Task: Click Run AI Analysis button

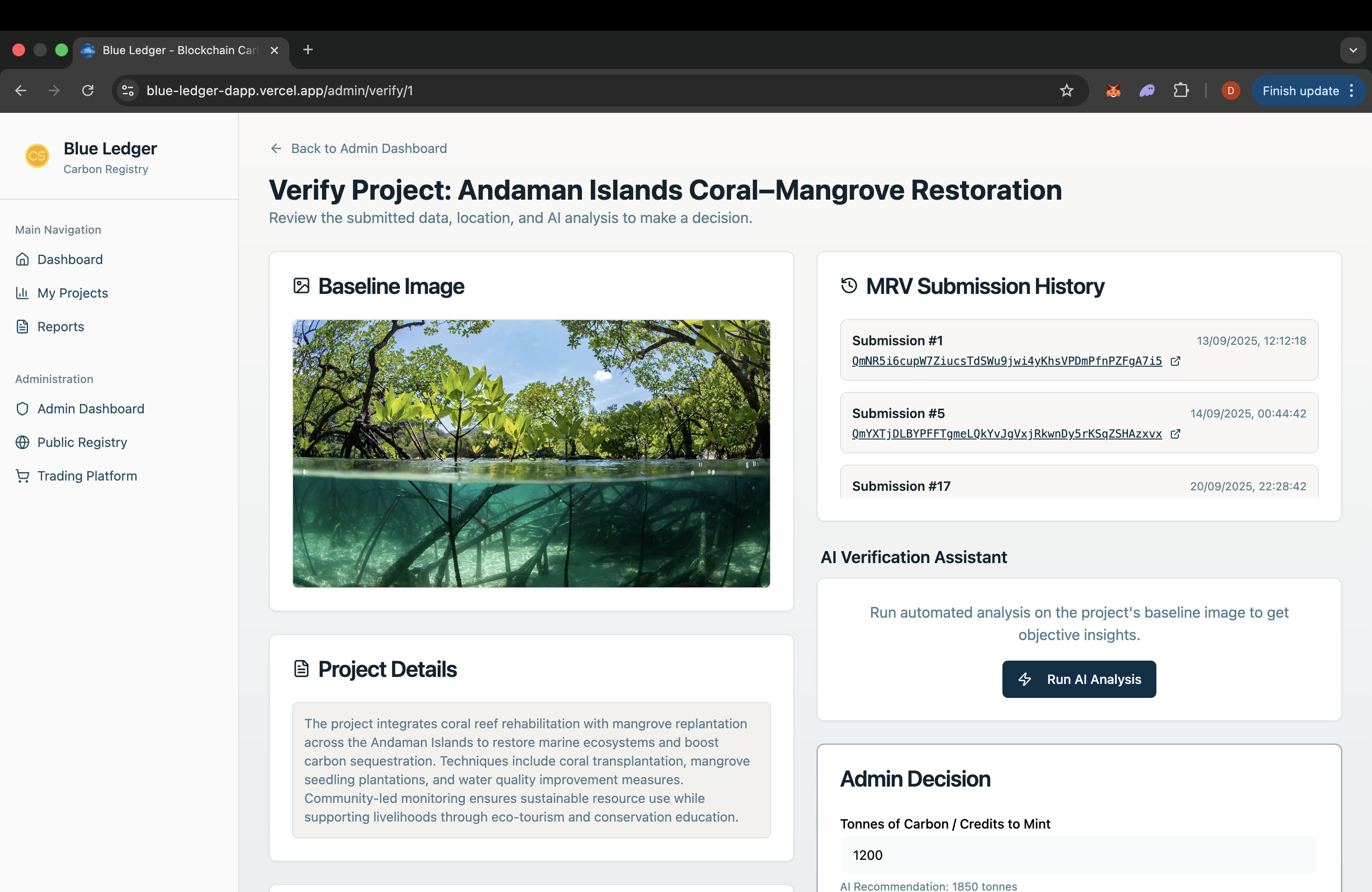Action: click(x=1078, y=679)
